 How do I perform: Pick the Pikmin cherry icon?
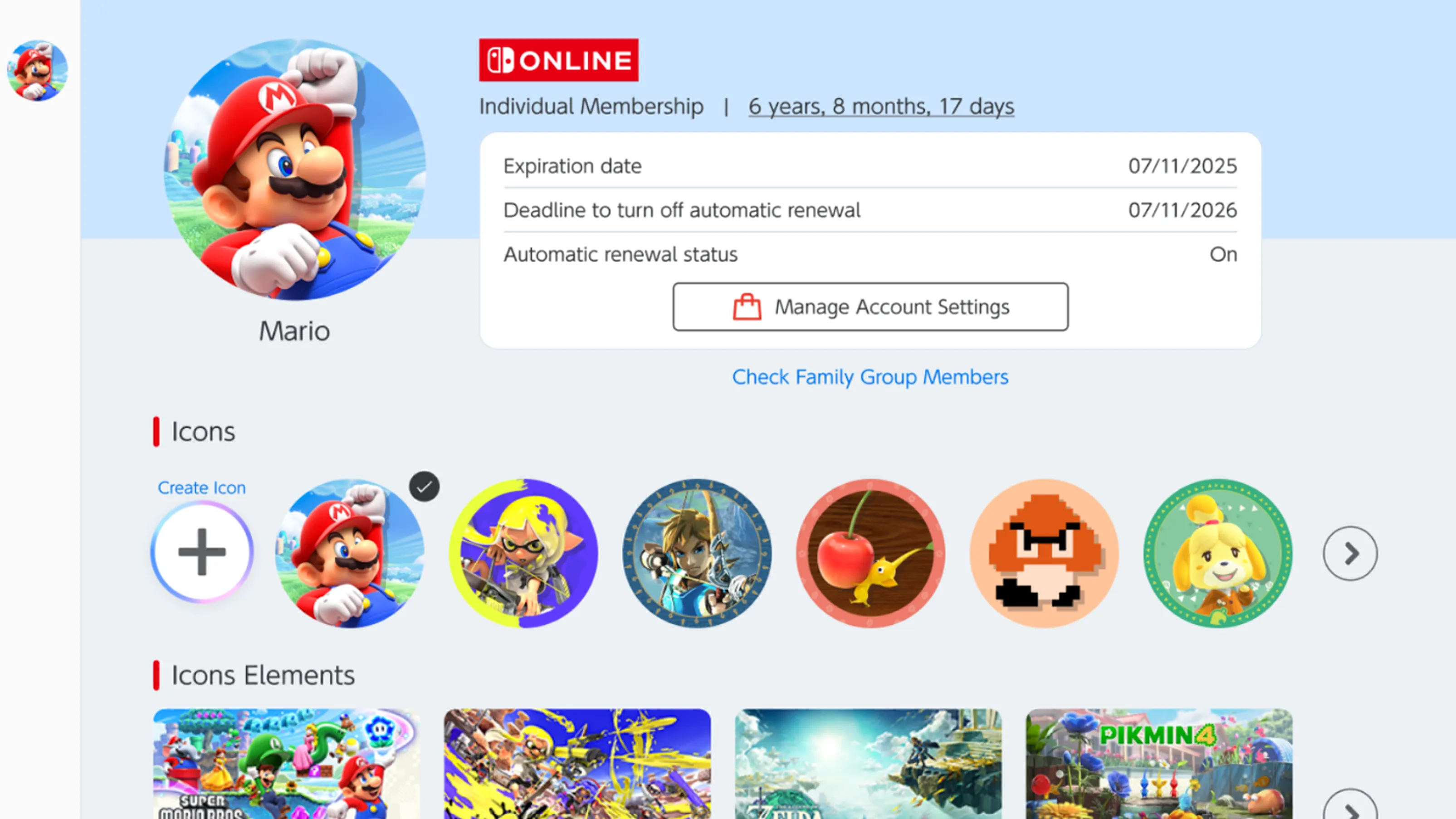point(870,553)
